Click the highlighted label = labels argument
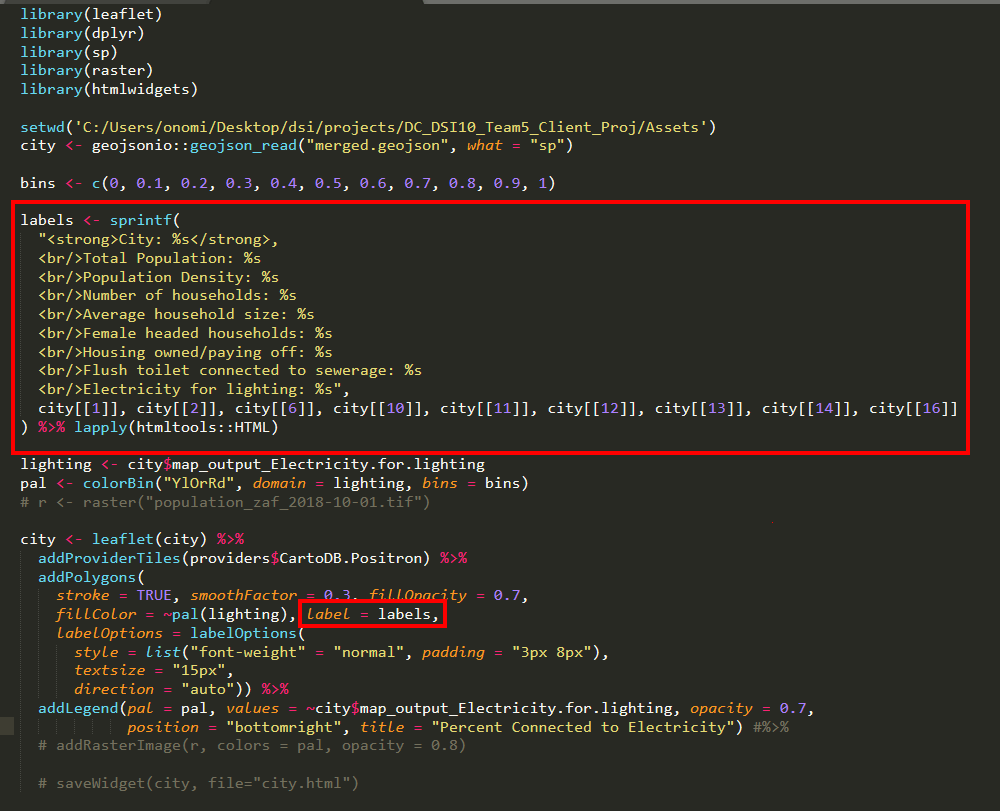The height and width of the screenshot is (811, 1000). click(372, 614)
